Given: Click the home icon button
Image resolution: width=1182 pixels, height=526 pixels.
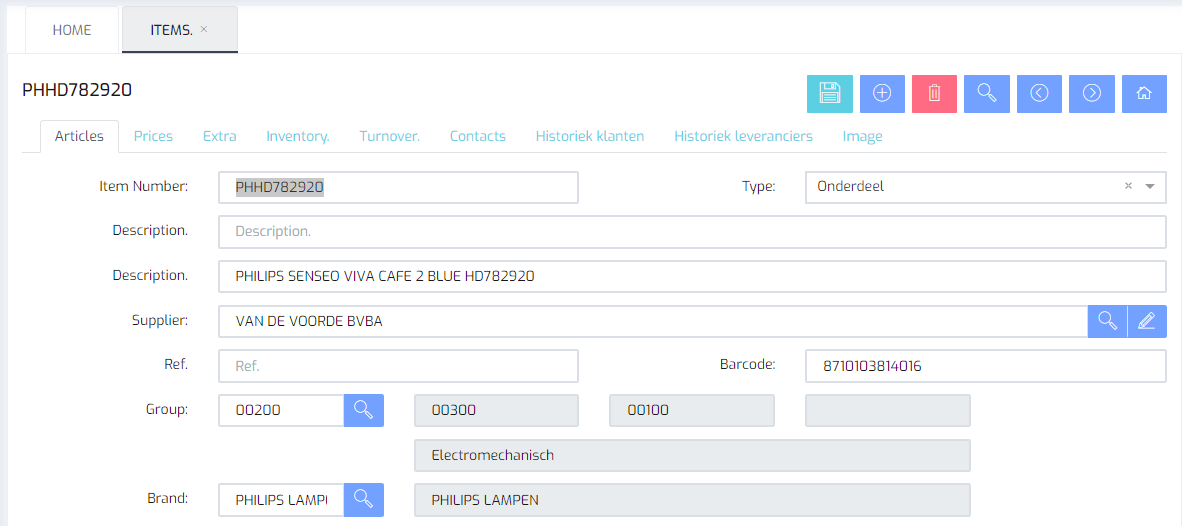Looking at the screenshot, I should click(1144, 93).
